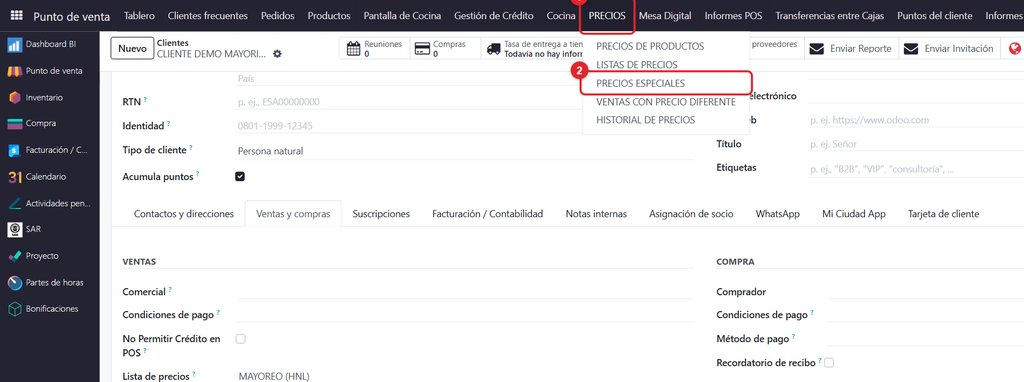
Task: Open the apps grid menu icon
Action: coord(16,16)
